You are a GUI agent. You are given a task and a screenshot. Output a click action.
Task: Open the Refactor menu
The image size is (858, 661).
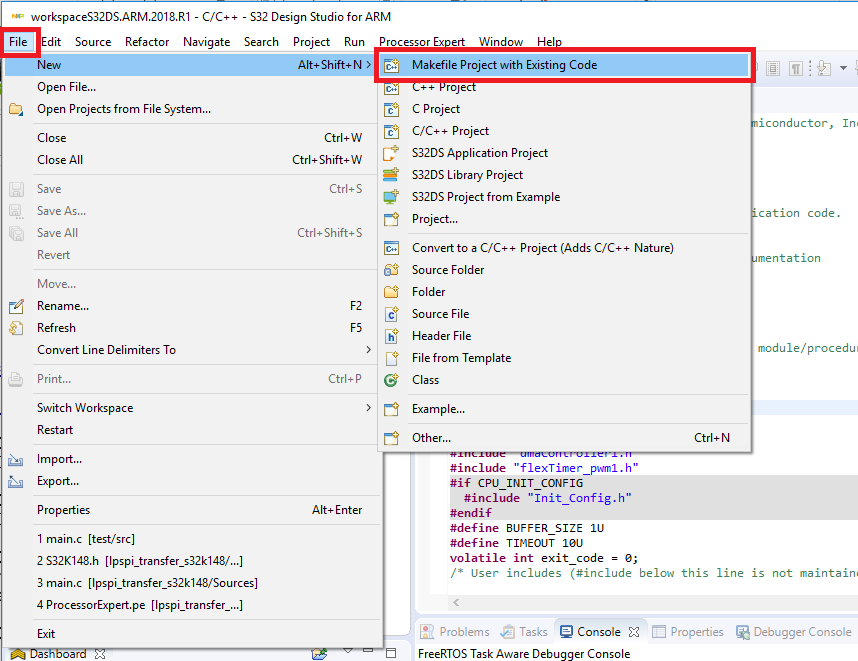pyautogui.click(x=147, y=42)
